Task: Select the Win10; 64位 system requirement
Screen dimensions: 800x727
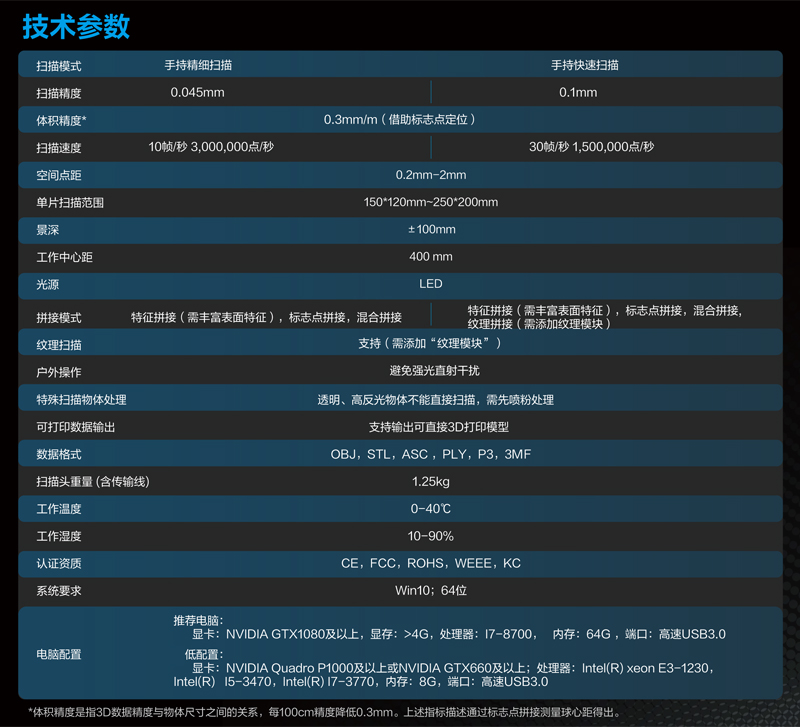Action: point(431,591)
